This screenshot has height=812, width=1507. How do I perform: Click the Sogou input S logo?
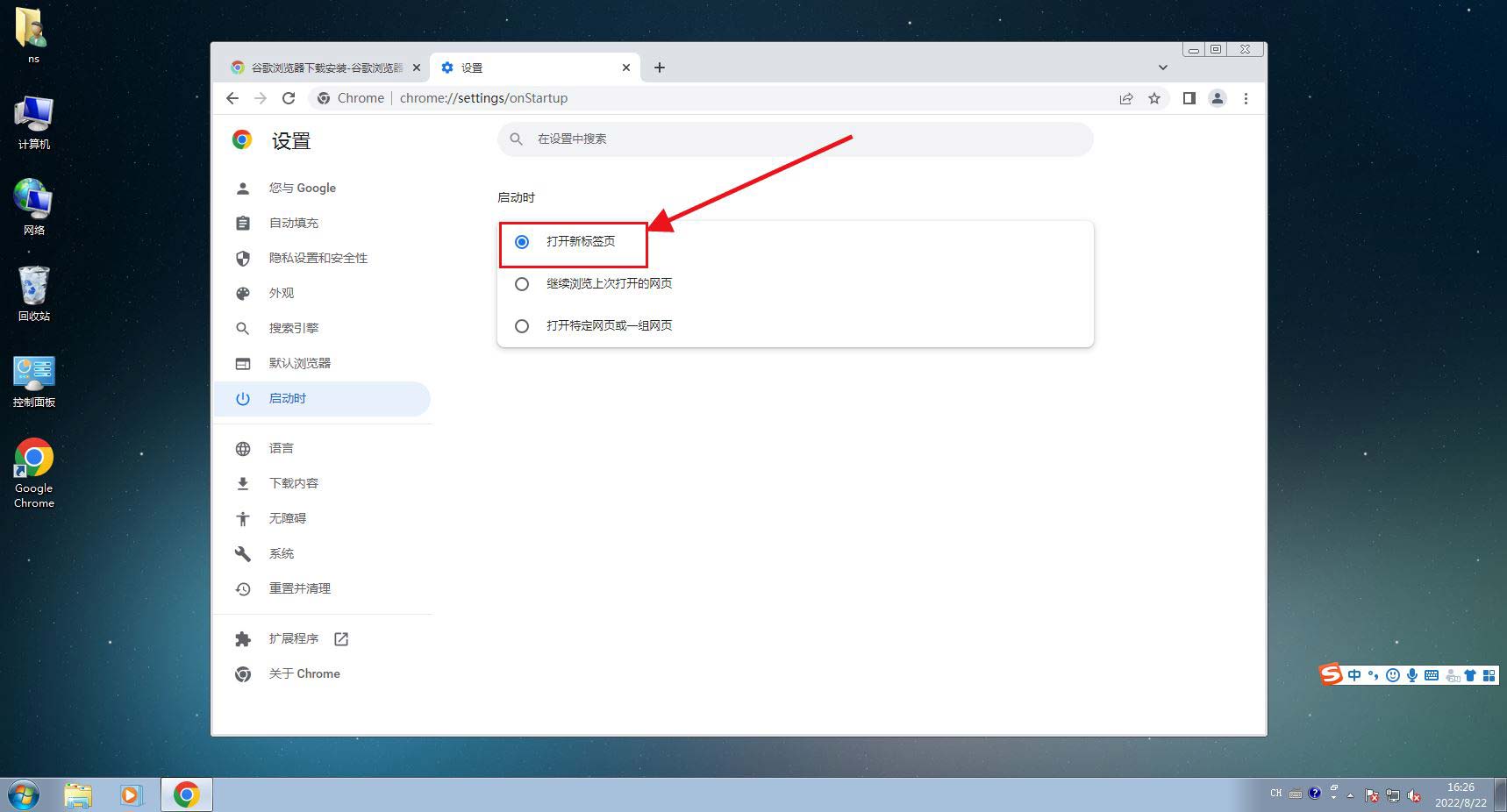click(1332, 674)
